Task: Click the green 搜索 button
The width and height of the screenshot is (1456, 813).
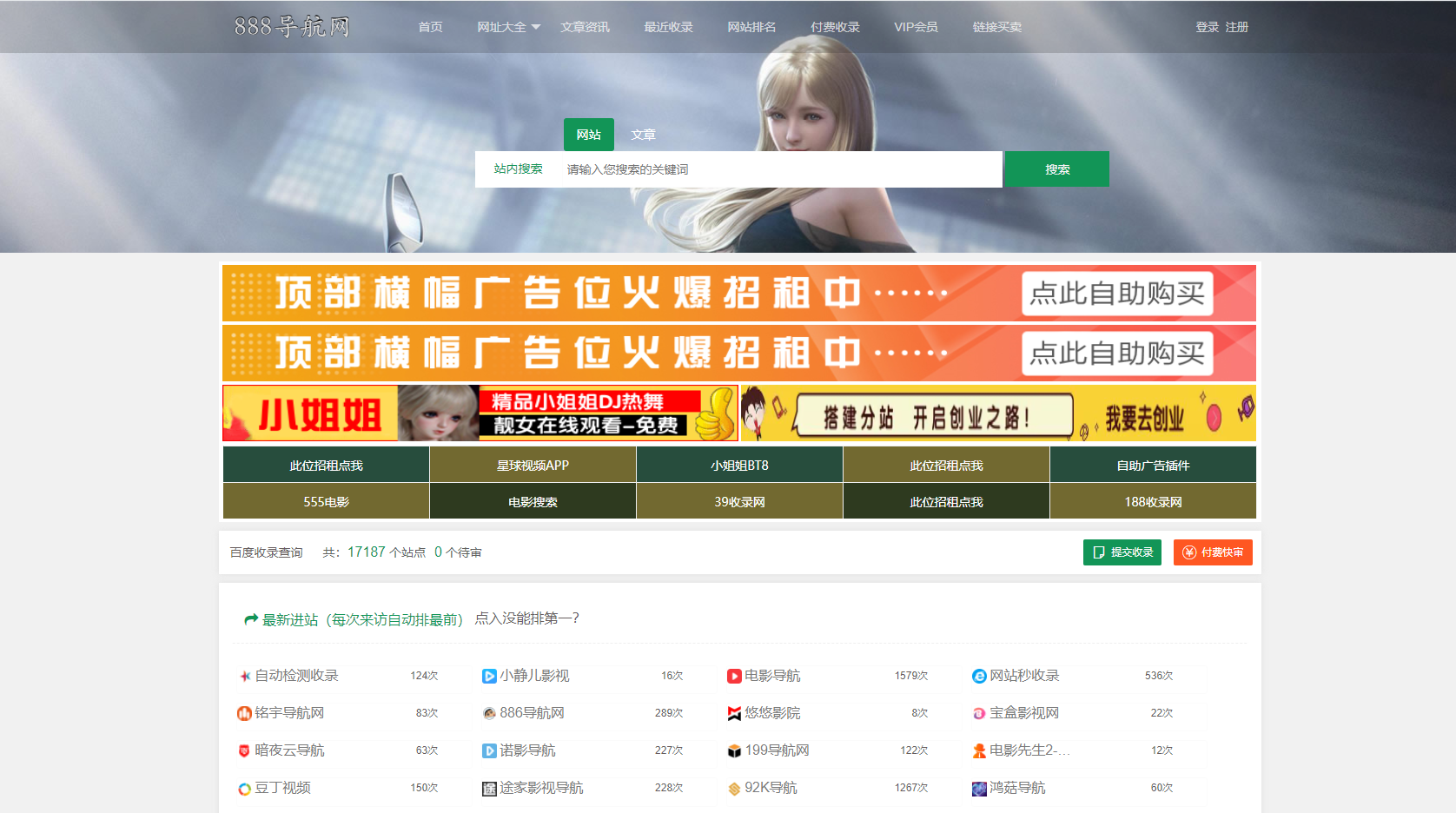Action: coord(1056,169)
